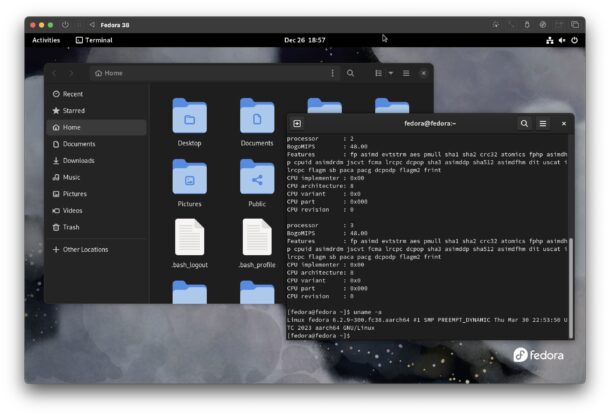Image resolution: width=610 pixels, height=416 pixels.
Task: Open the Files search magnifier icon
Action: coord(350,73)
